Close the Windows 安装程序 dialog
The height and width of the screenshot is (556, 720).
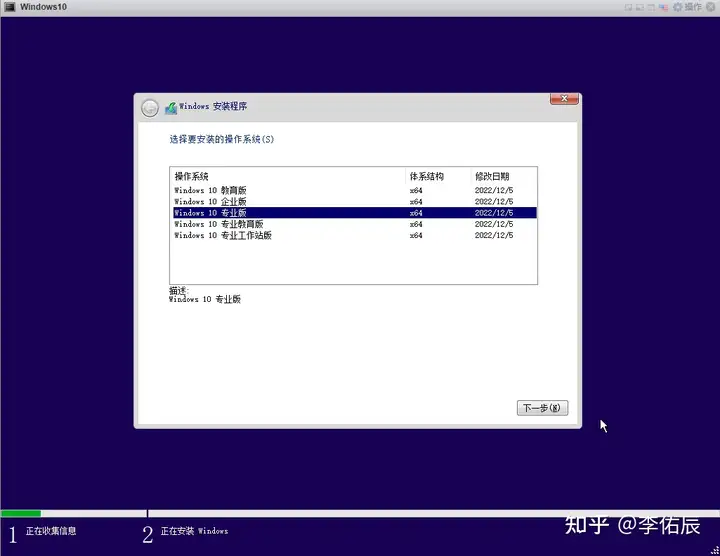564,98
